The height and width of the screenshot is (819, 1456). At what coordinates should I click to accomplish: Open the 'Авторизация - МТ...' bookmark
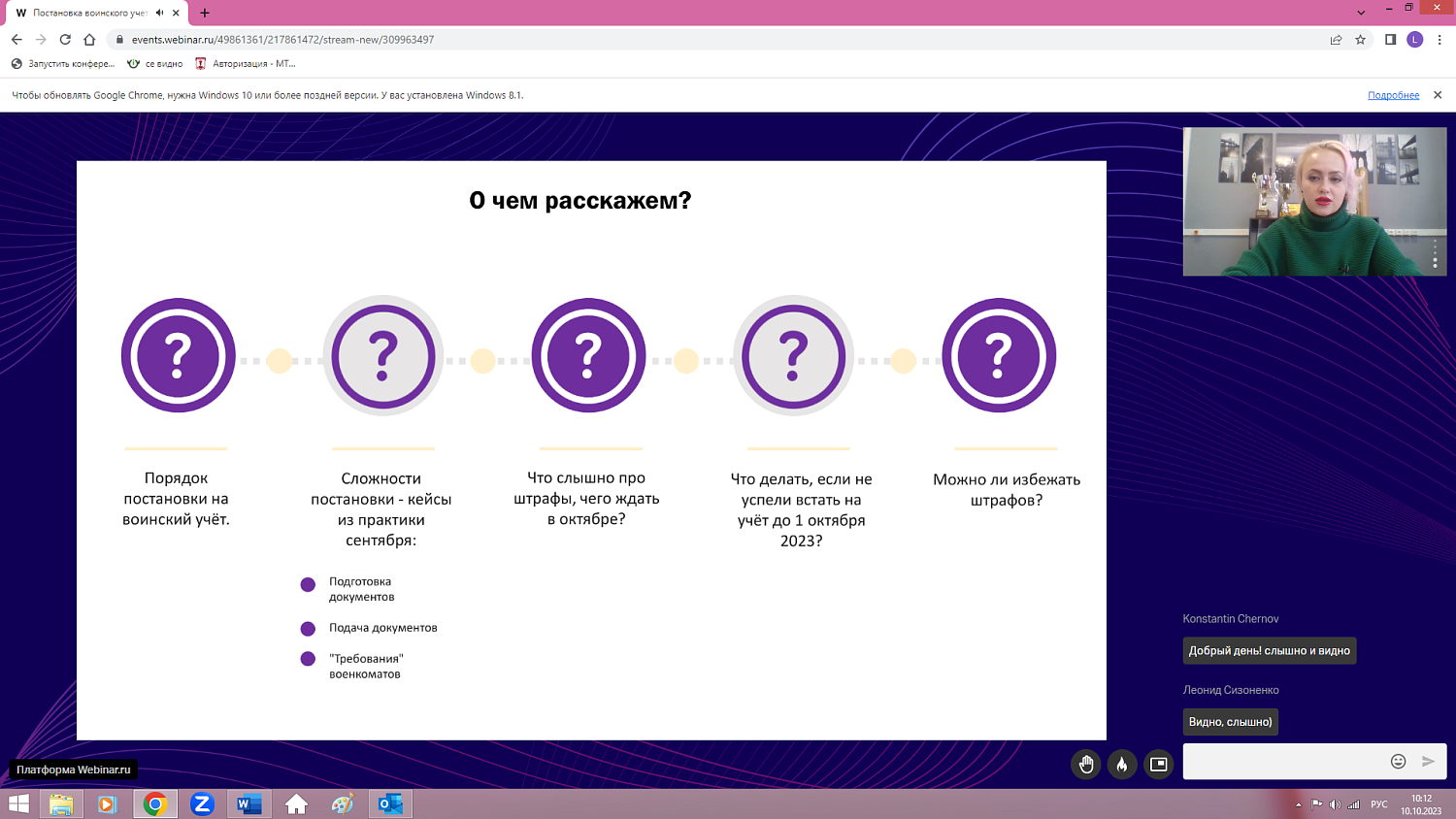[246, 64]
